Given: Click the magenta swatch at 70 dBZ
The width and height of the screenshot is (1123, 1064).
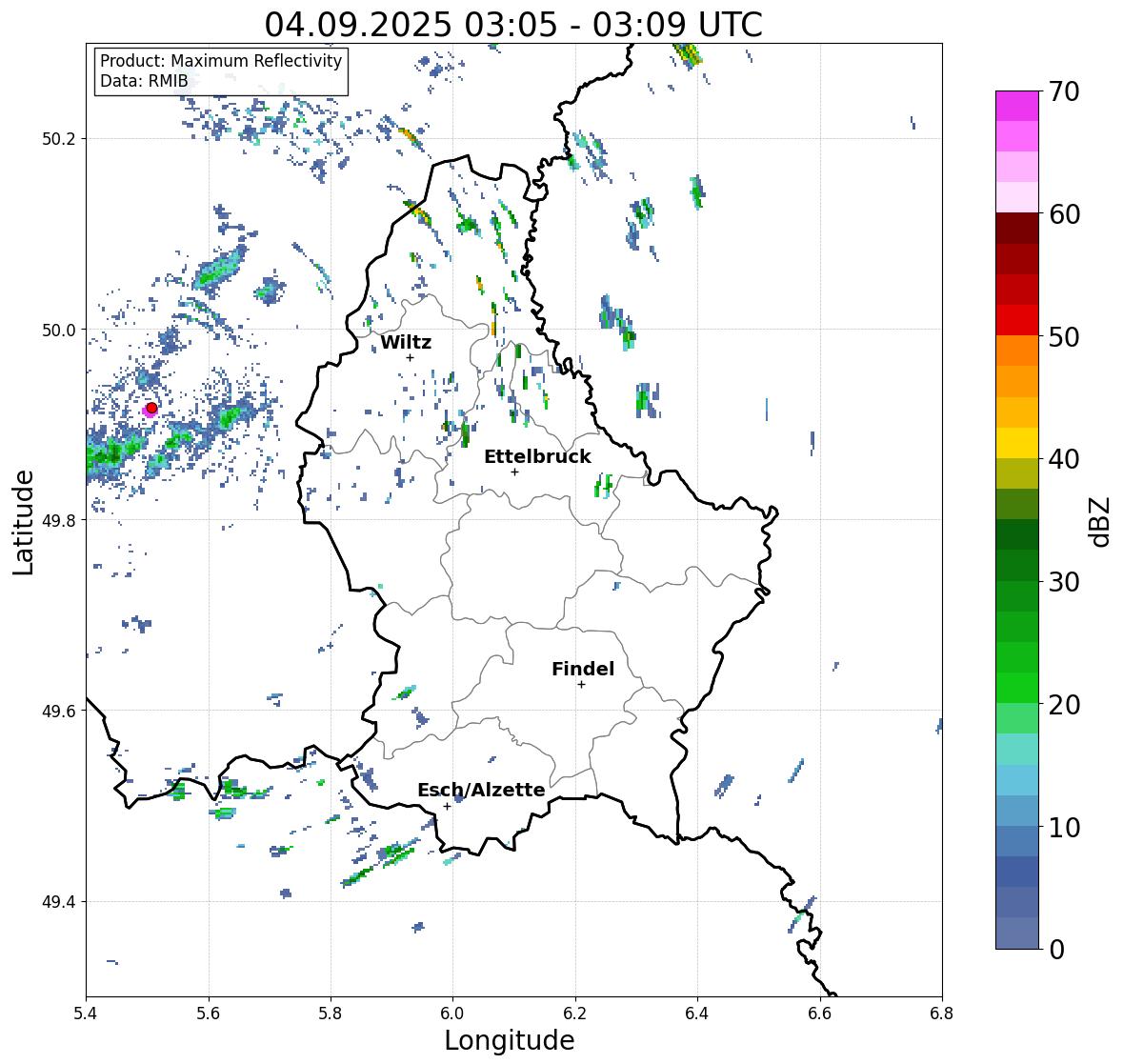Looking at the screenshot, I should pos(1017,106).
